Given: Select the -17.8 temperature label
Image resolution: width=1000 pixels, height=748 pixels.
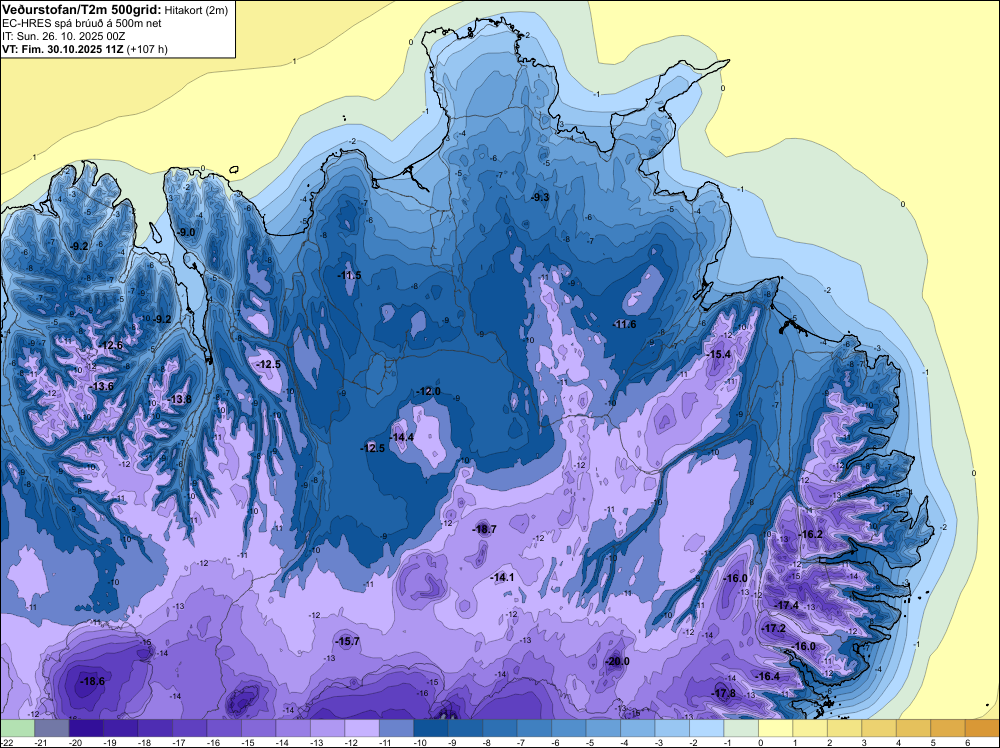Looking at the screenshot, I should click(723, 694).
